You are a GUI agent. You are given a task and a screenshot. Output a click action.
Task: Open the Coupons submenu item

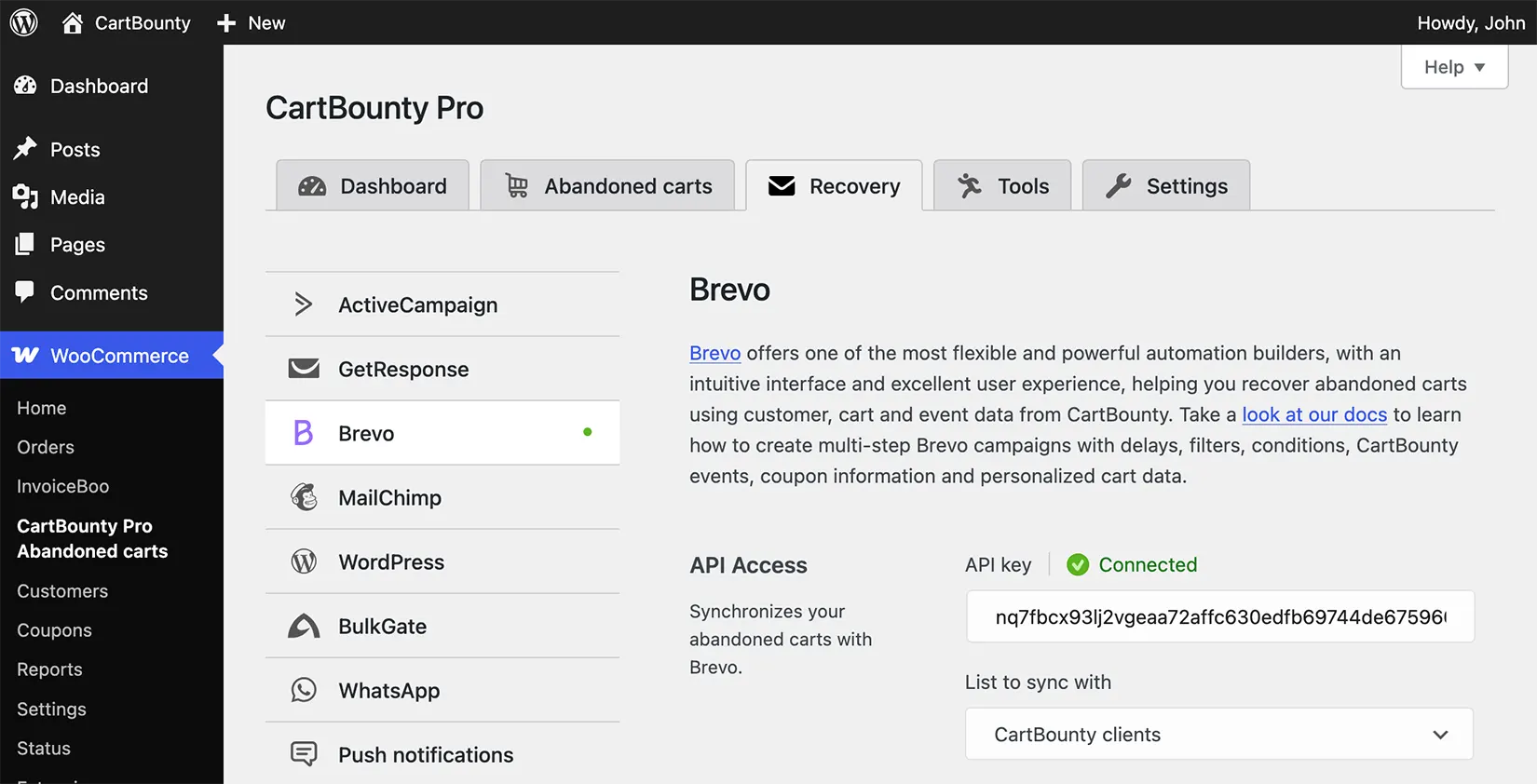click(x=54, y=630)
